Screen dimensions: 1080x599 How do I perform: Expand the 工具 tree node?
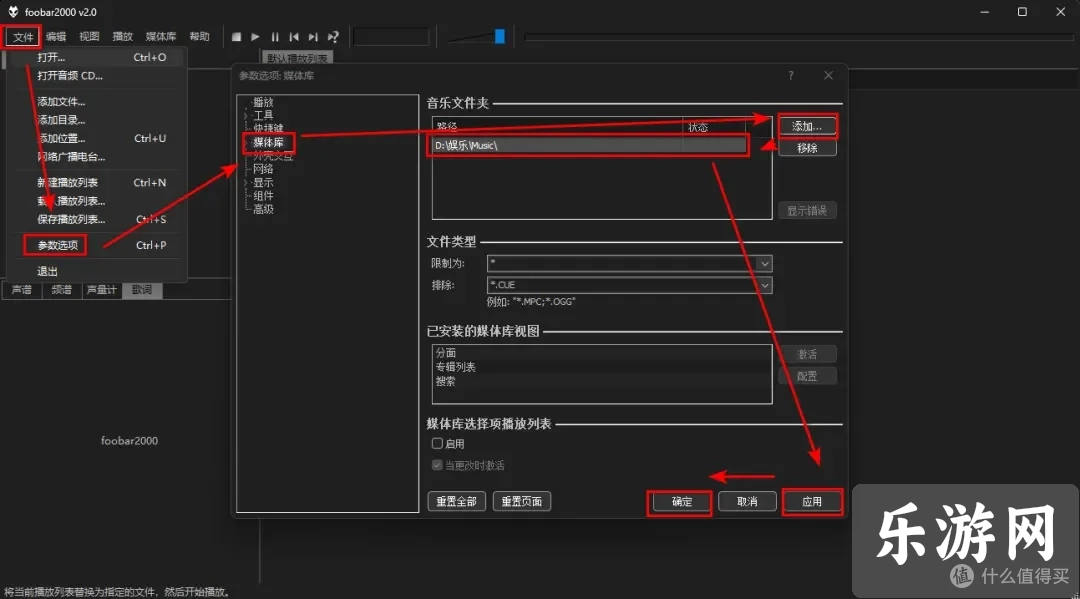click(246, 115)
